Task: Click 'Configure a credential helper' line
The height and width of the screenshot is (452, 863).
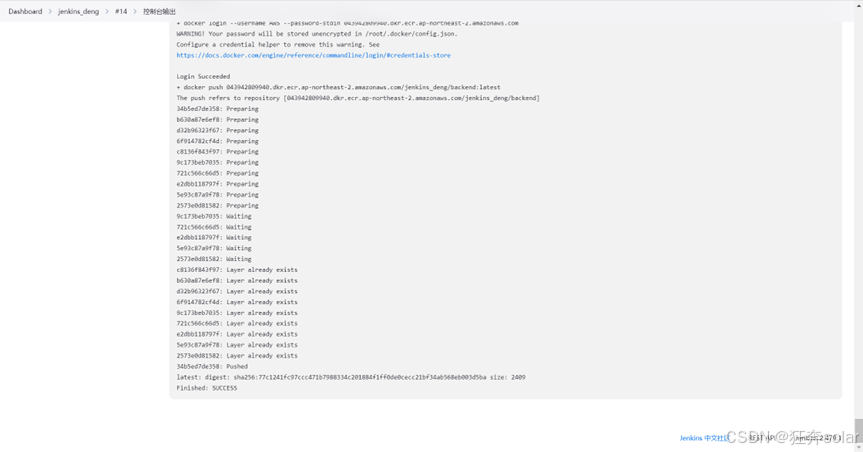Action: (278, 45)
